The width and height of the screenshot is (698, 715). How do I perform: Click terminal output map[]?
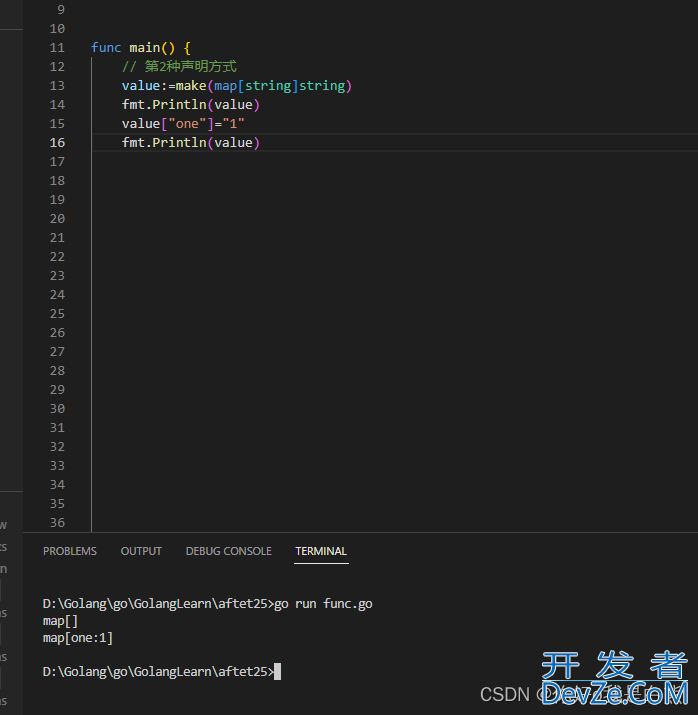[x=60, y=621]
